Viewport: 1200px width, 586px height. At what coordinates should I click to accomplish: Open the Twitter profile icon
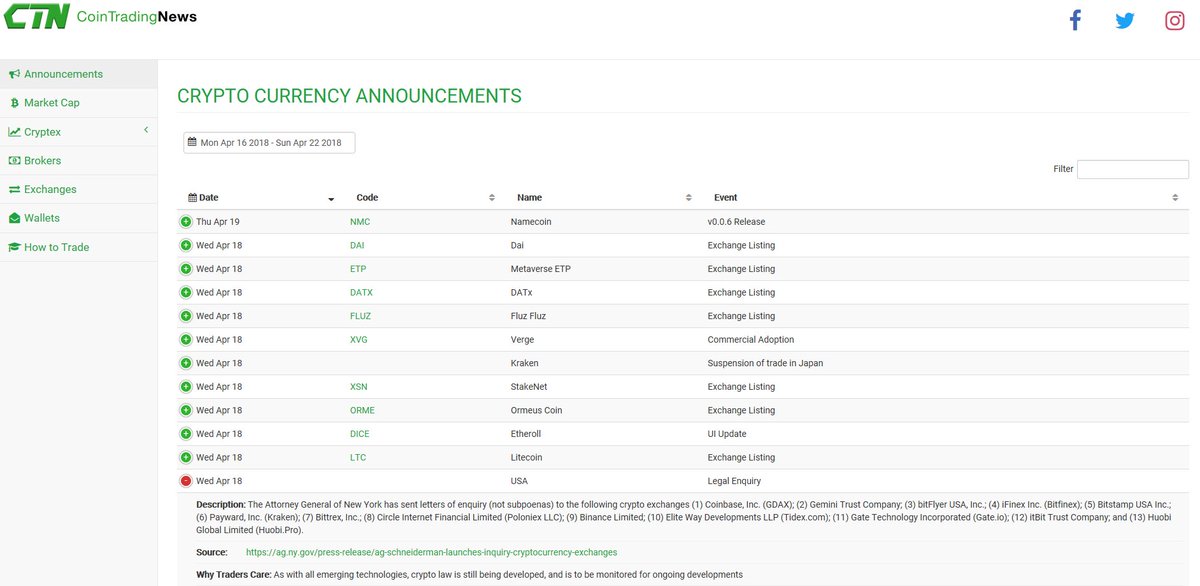1125,20
